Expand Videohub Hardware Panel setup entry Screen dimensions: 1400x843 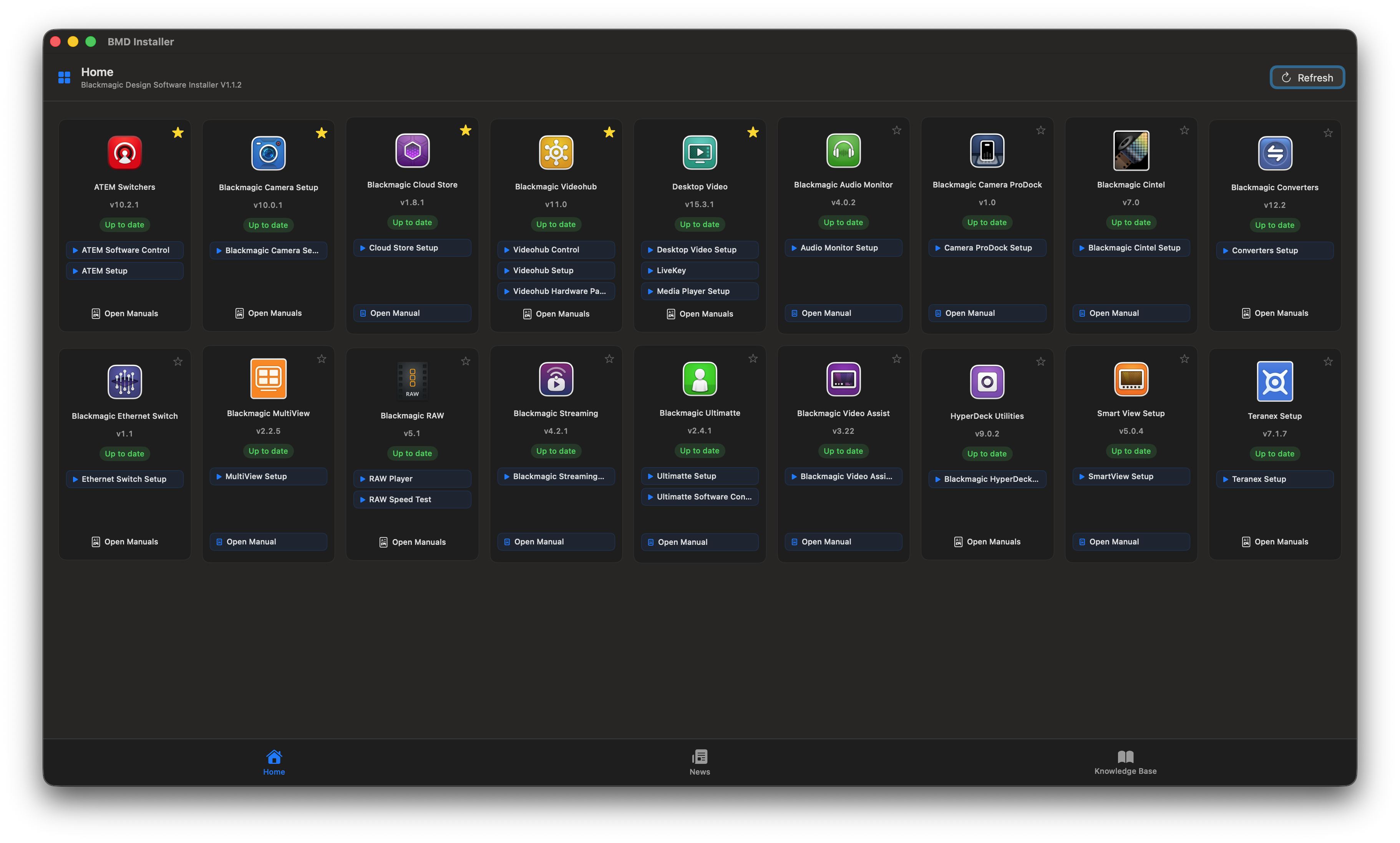pyautogui.click(x=556, y=291)
